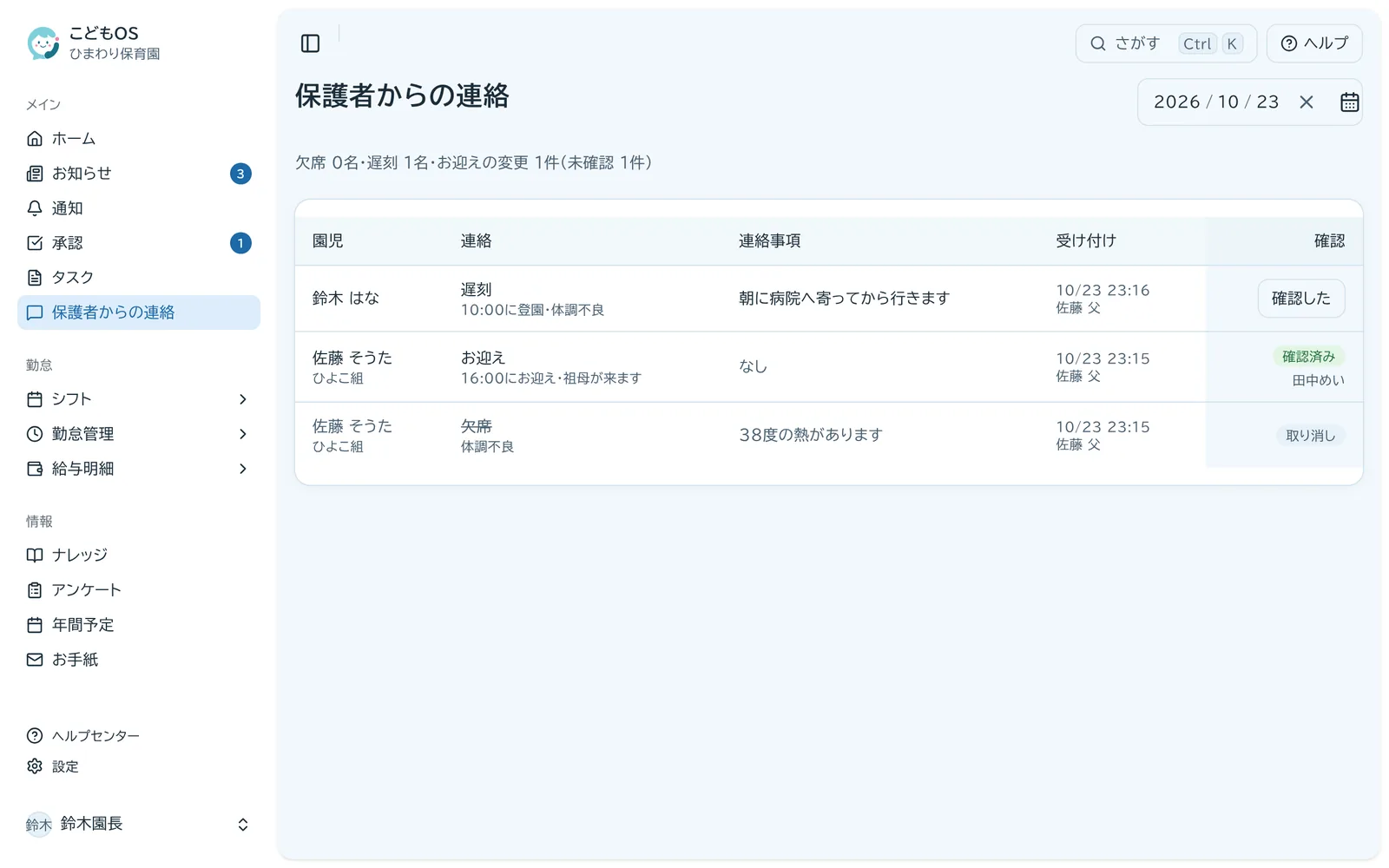Click the 確認した button for 鈴木 はな
The image size is (1389, 868).
click(x=1300, y=299)
